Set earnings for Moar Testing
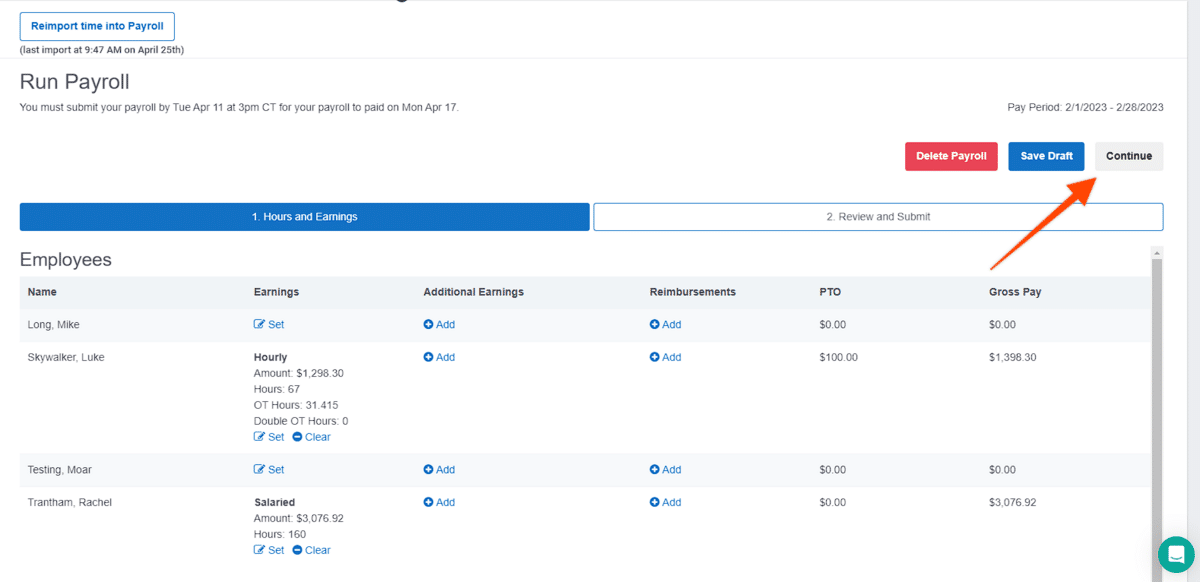 [269, 470]
